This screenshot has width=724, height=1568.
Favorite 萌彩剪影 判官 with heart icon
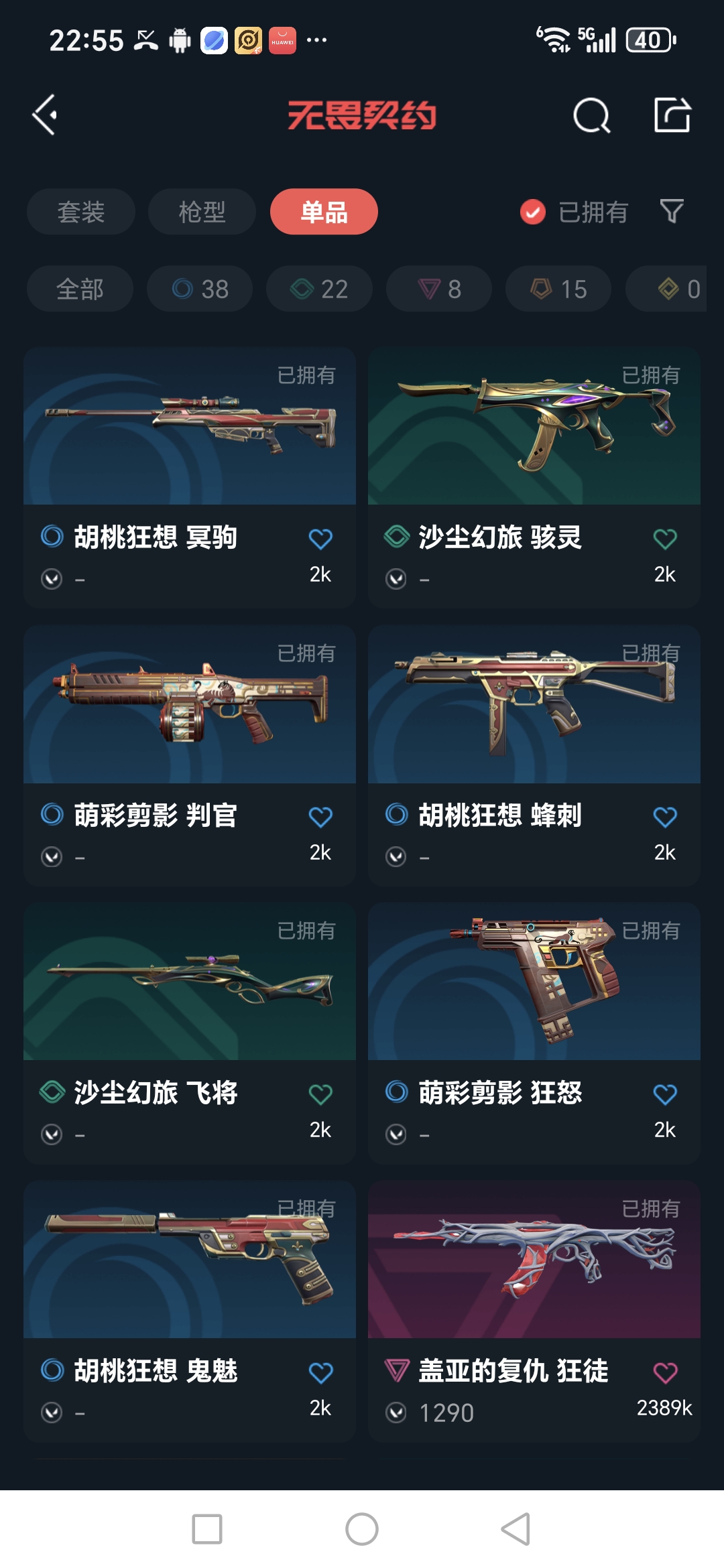[x=320, y=816]
